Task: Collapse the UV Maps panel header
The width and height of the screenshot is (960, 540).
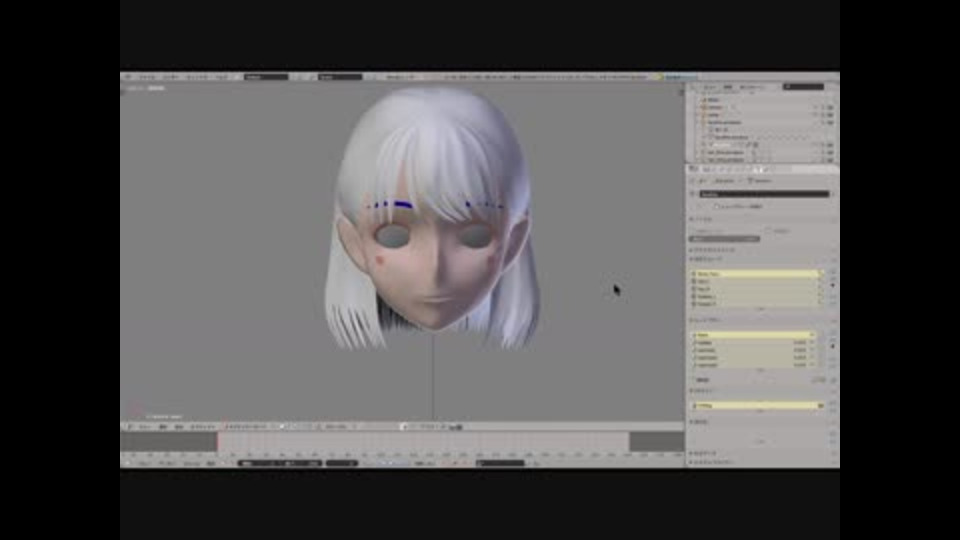Action: pos(702,391)
